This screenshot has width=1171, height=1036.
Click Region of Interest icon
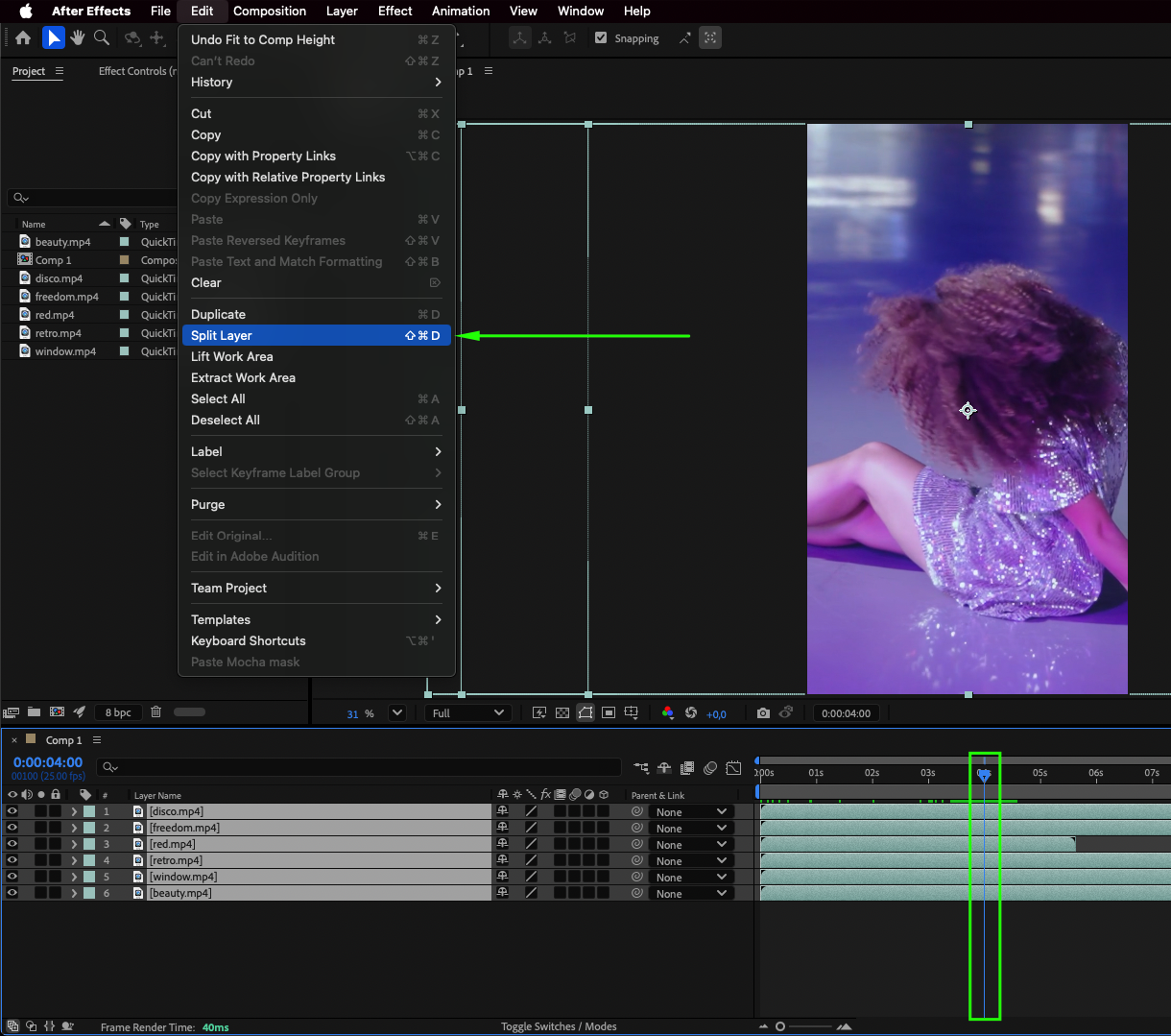pyautogui.click(x=609, y=713)
